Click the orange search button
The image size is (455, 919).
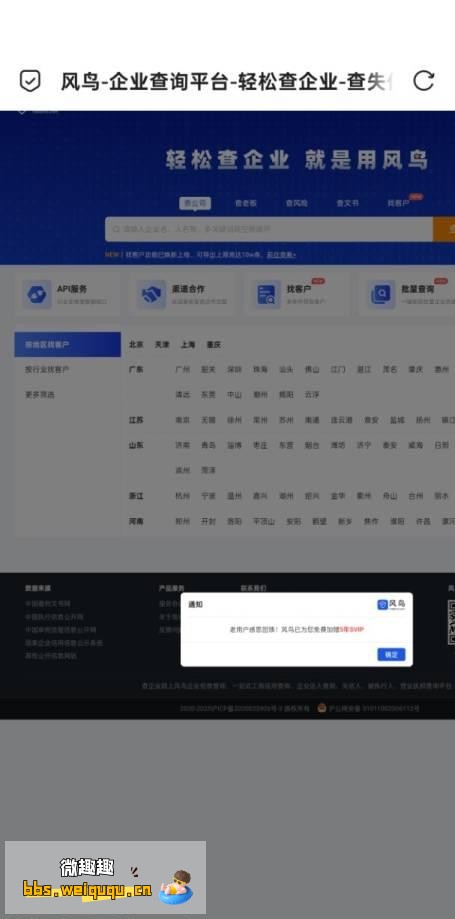pyautogui.click(x=444, y=229)
